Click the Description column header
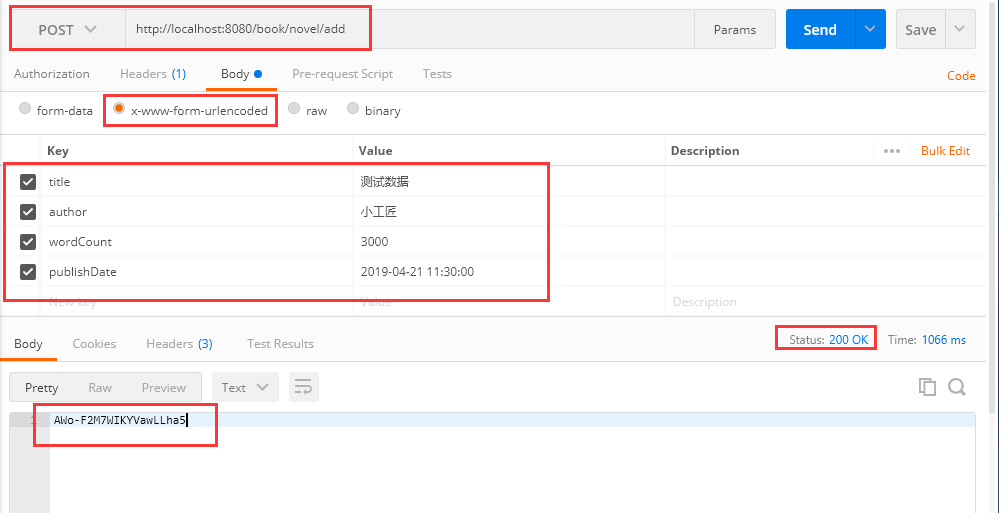Viewport: 999px width, 513px height. [705, 151]
